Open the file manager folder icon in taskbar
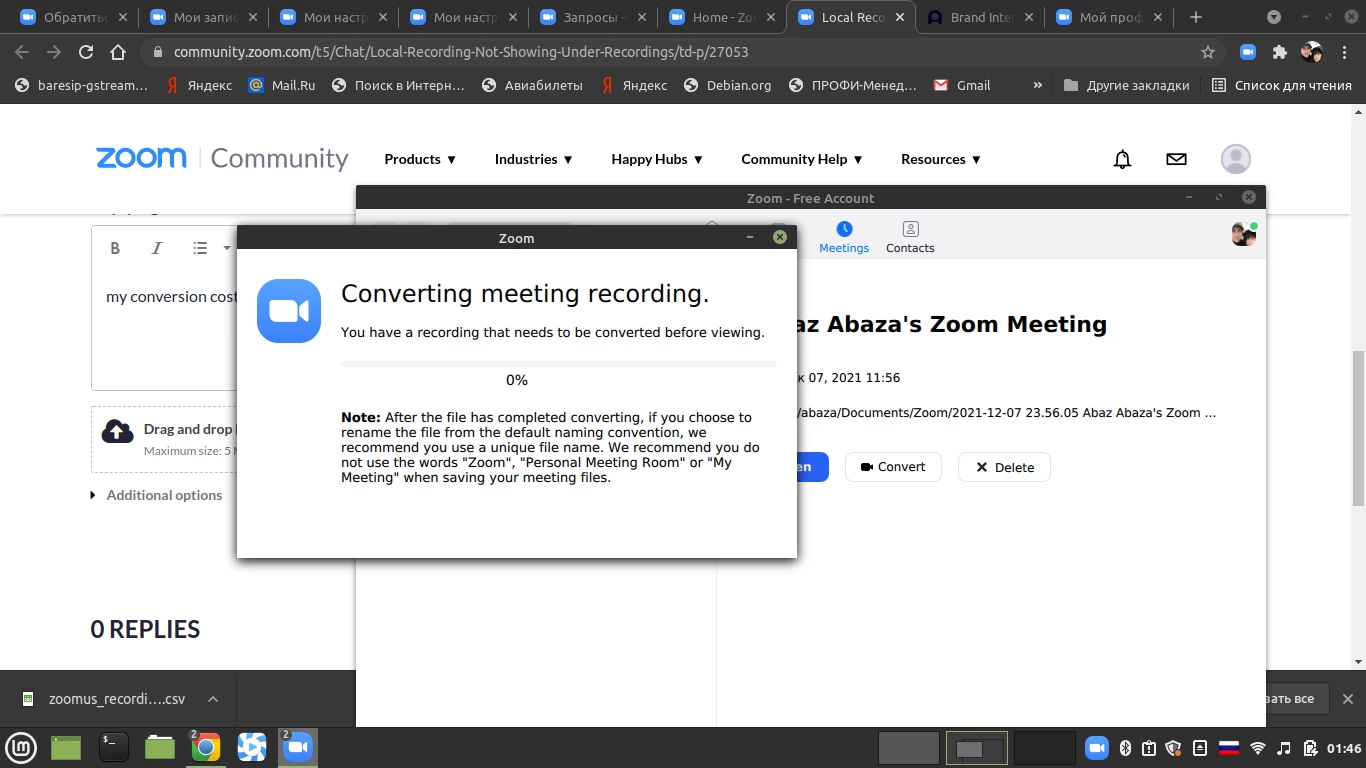1366x768 pixels. click(160, 747)
